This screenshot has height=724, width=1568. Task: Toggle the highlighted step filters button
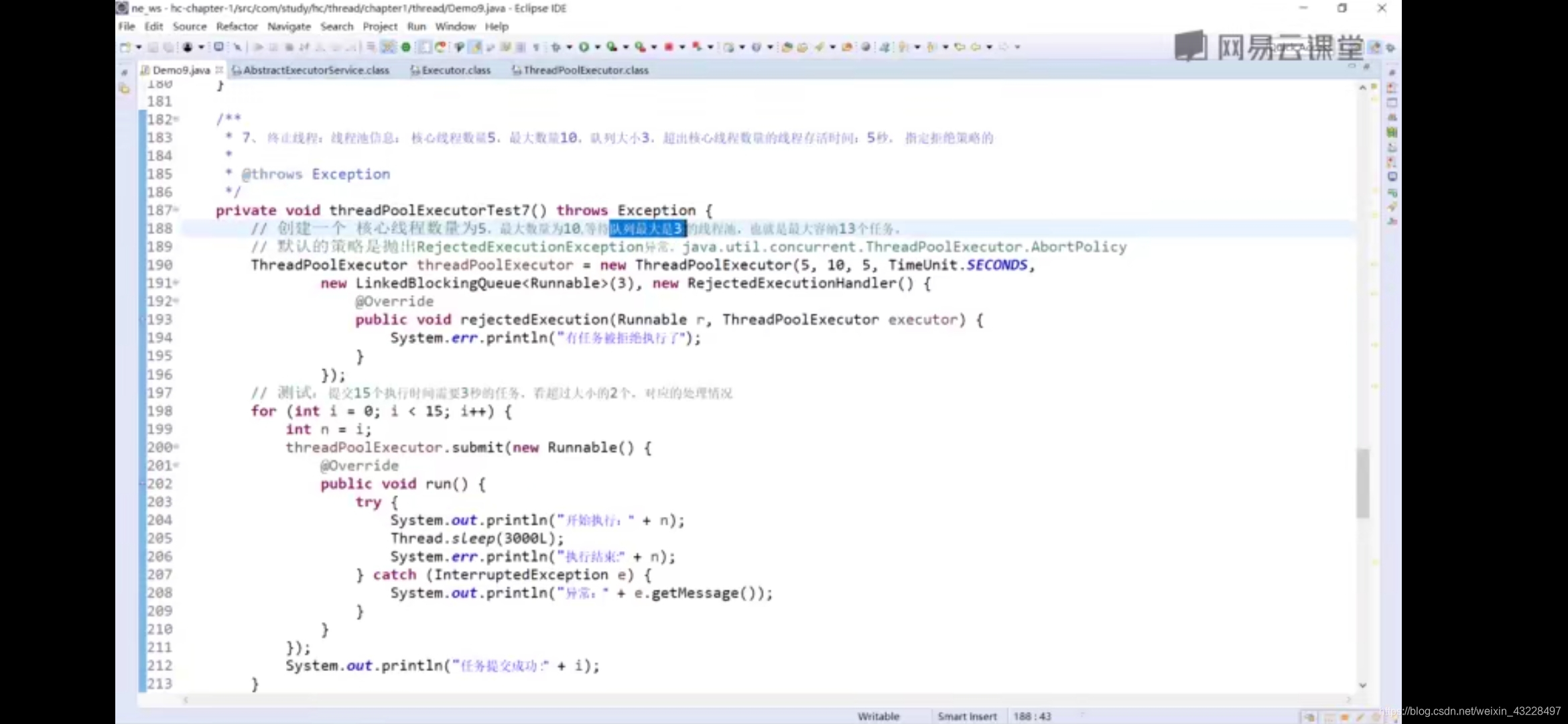388,47
